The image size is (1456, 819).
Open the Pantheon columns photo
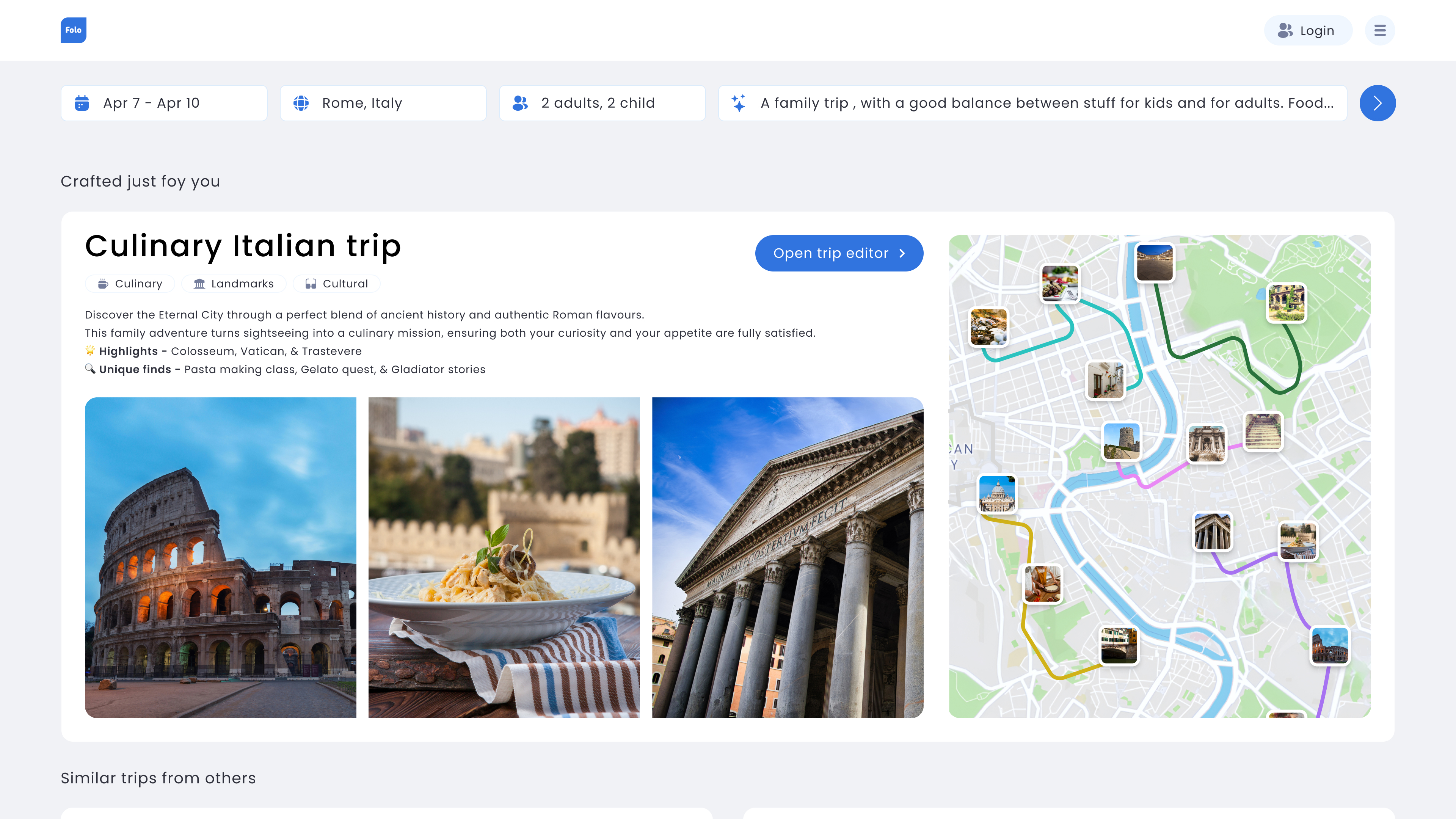[x=788, y=557]
